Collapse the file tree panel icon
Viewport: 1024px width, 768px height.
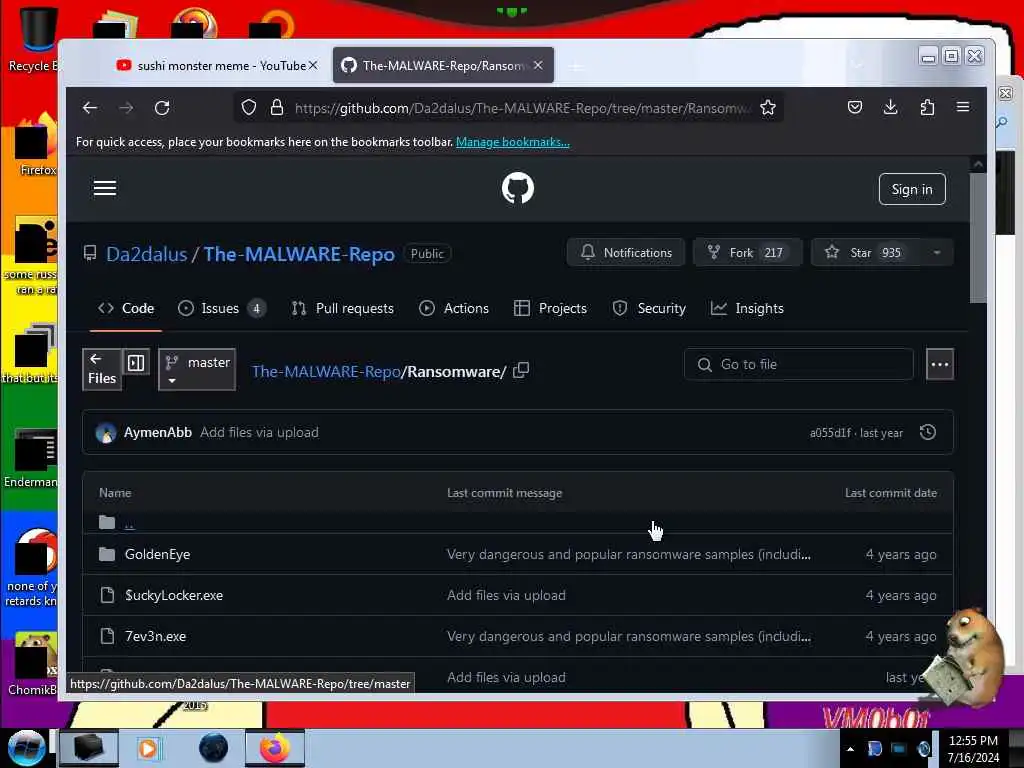(136, 363)
